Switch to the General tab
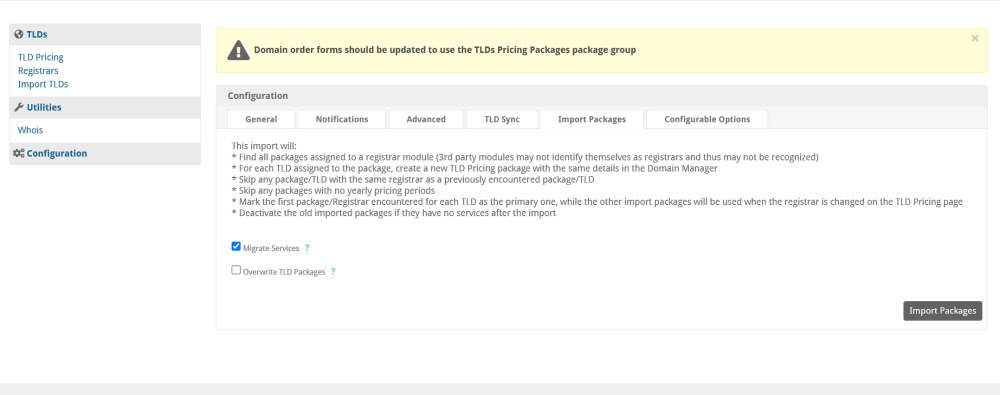 (261, 119)
